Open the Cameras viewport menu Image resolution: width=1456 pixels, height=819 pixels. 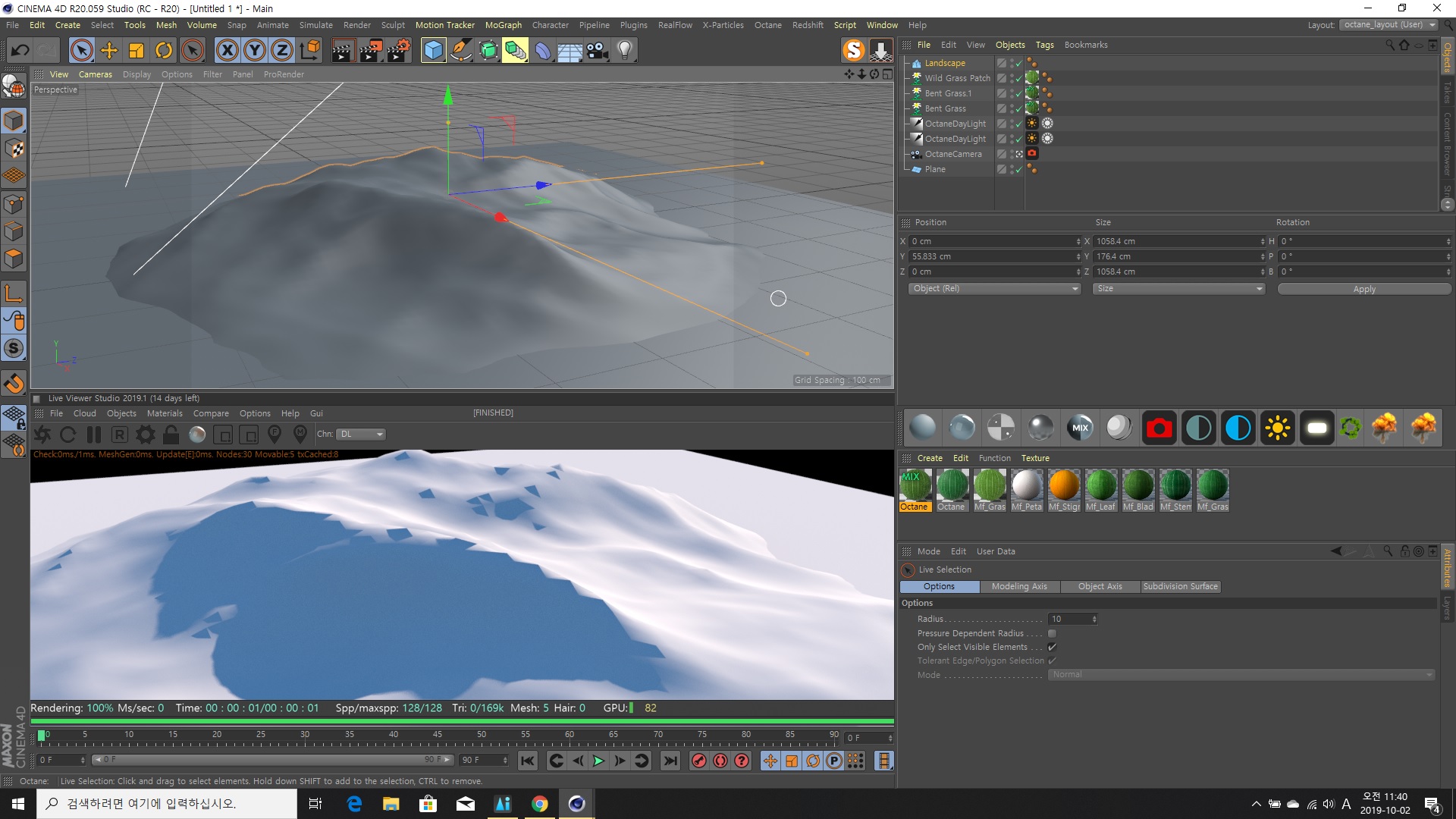[96, 74]
